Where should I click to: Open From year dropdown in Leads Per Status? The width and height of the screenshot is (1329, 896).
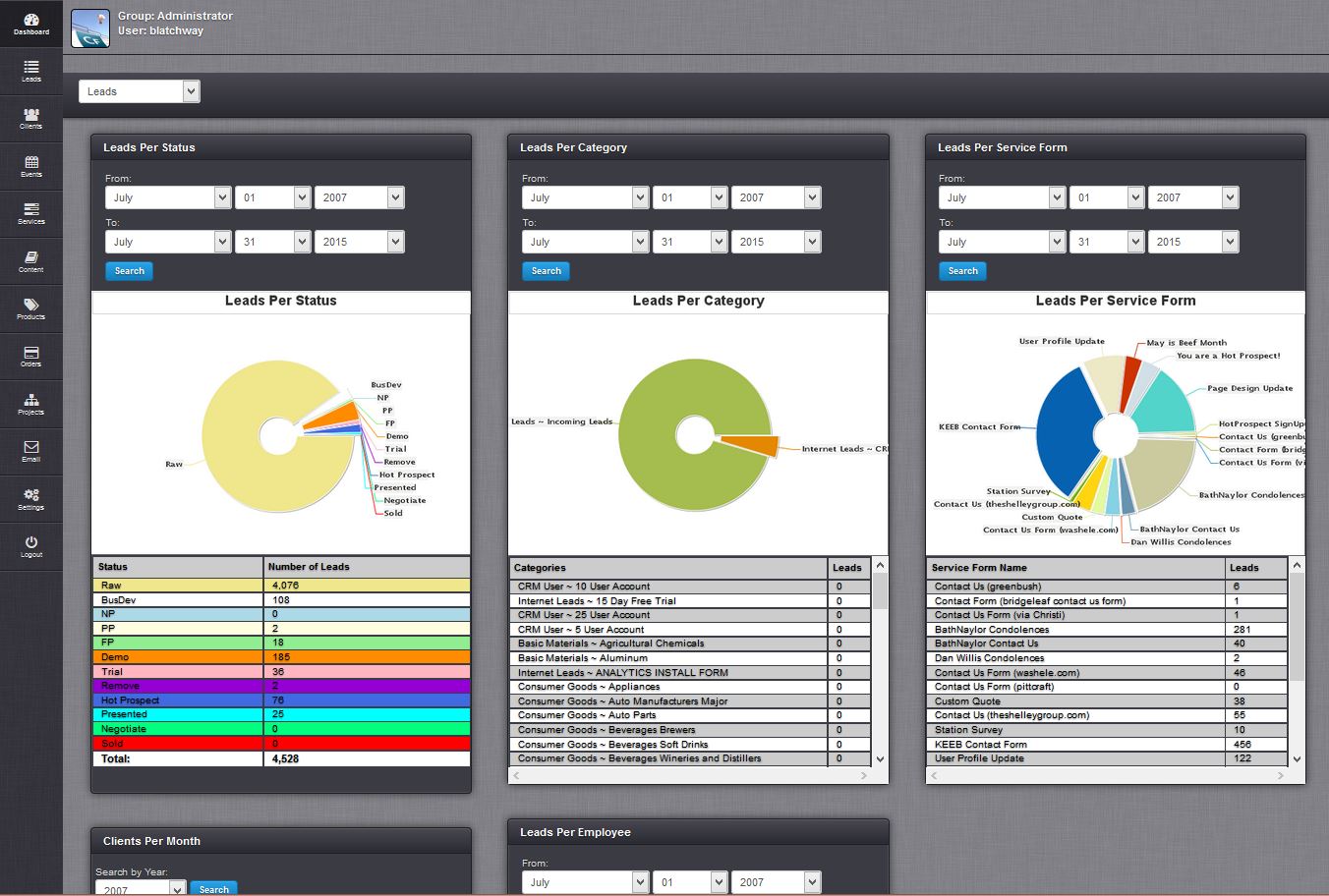point(360,197)
